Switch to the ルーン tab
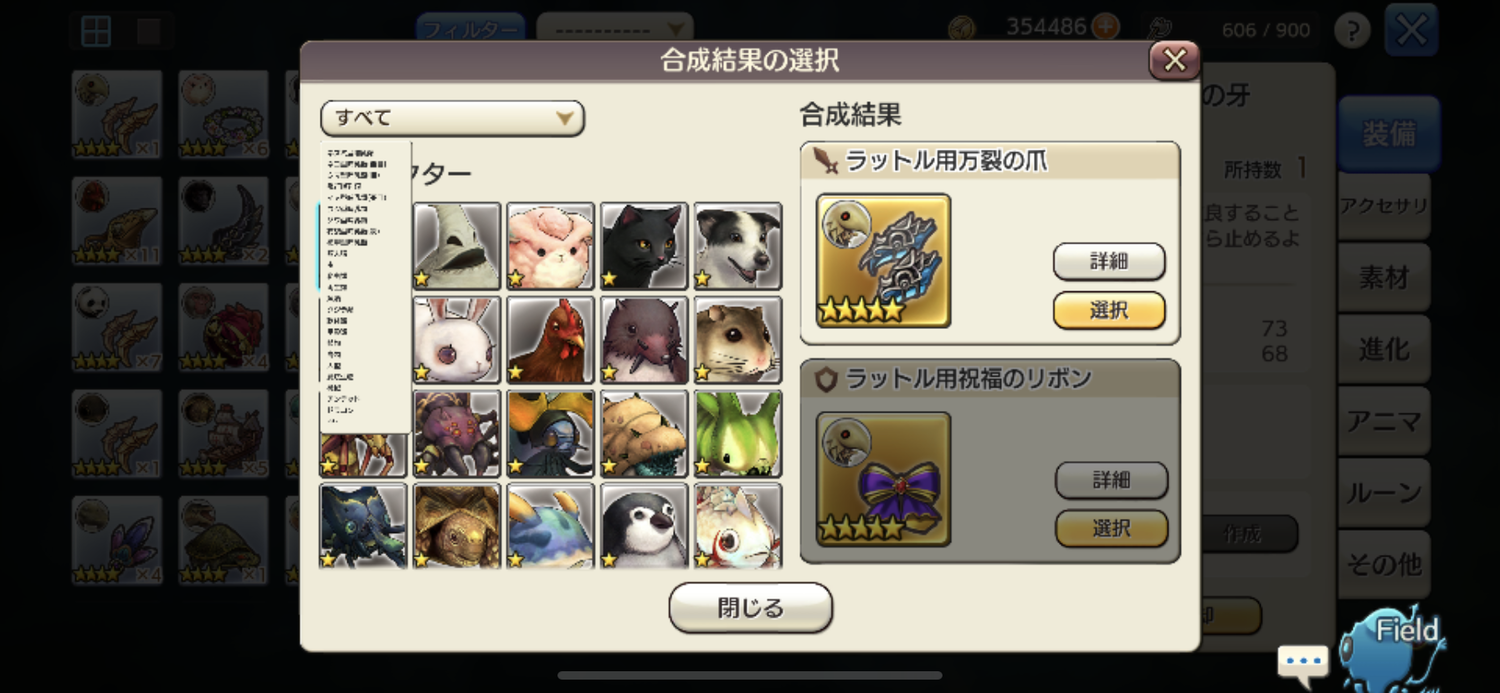 pyautogui.click(x=1384, y=493)
